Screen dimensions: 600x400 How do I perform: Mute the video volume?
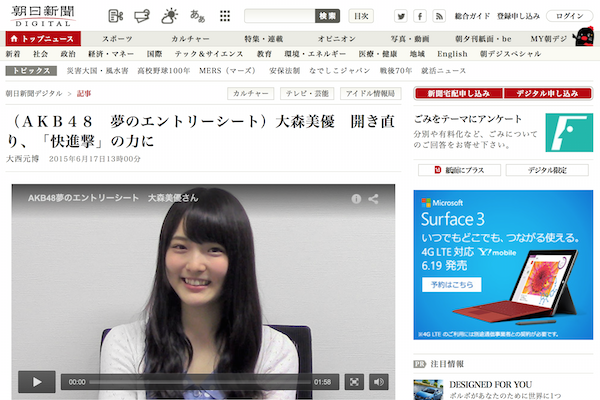click(x=379, y=382)
